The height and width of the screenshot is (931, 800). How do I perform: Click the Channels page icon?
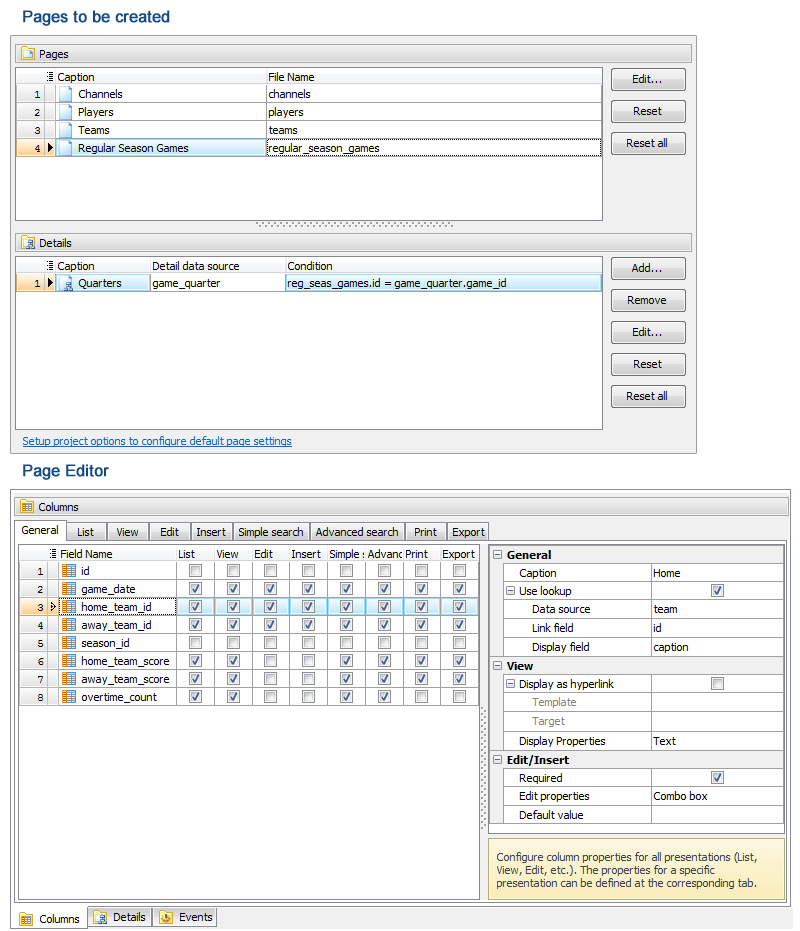[66, 94]
